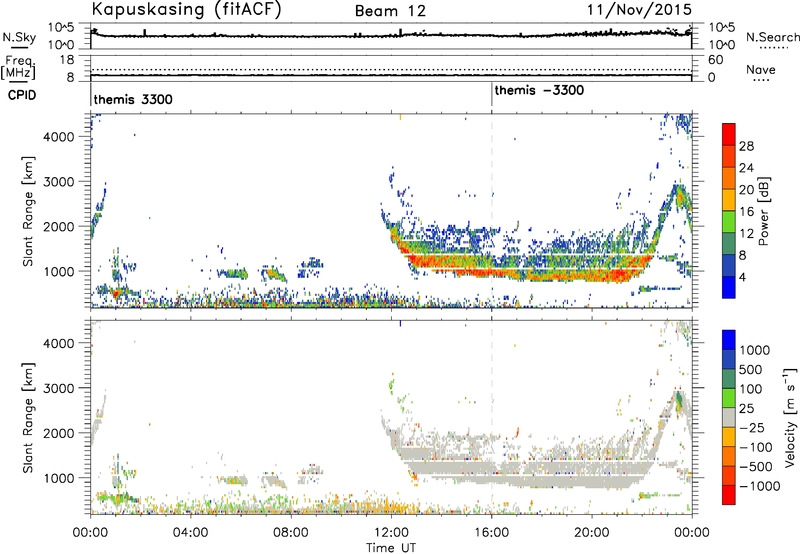This screenshot has width=800, height=554.
Task: Click the 2000 tick on velocity panel axis
Action: pos(58,433)
